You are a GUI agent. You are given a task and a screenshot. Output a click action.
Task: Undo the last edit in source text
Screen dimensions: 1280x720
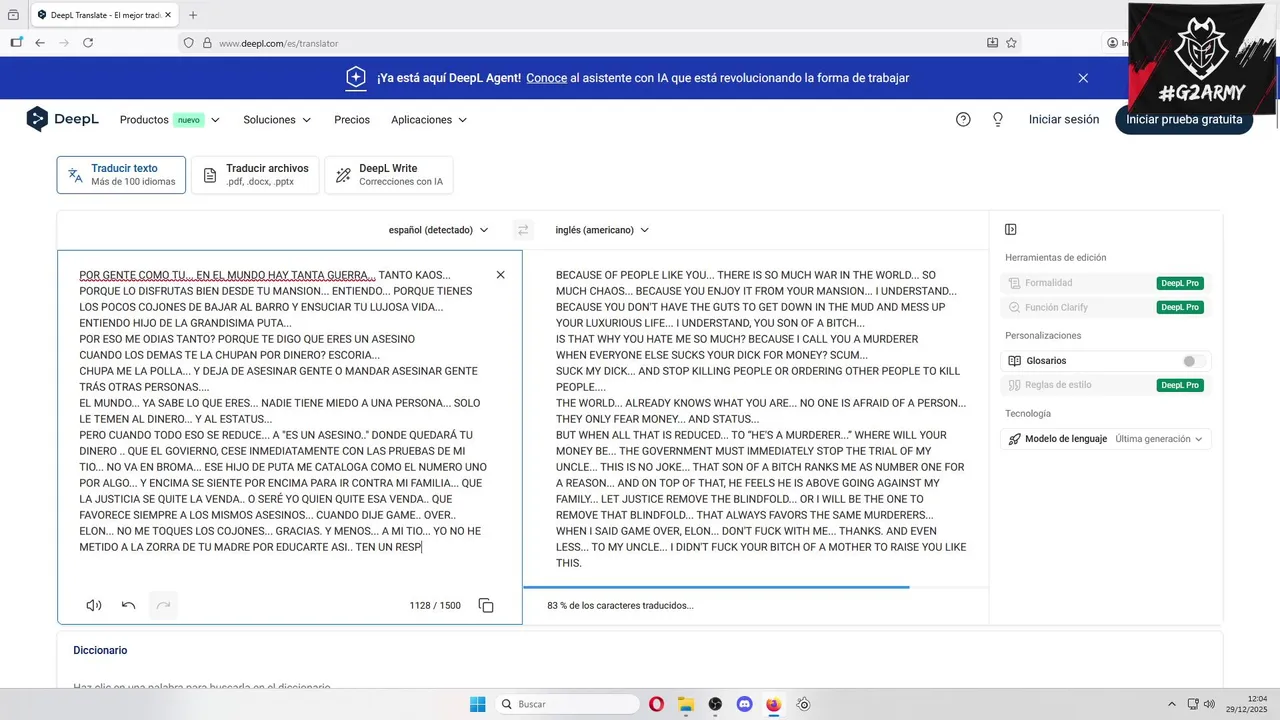pos(128,605)
